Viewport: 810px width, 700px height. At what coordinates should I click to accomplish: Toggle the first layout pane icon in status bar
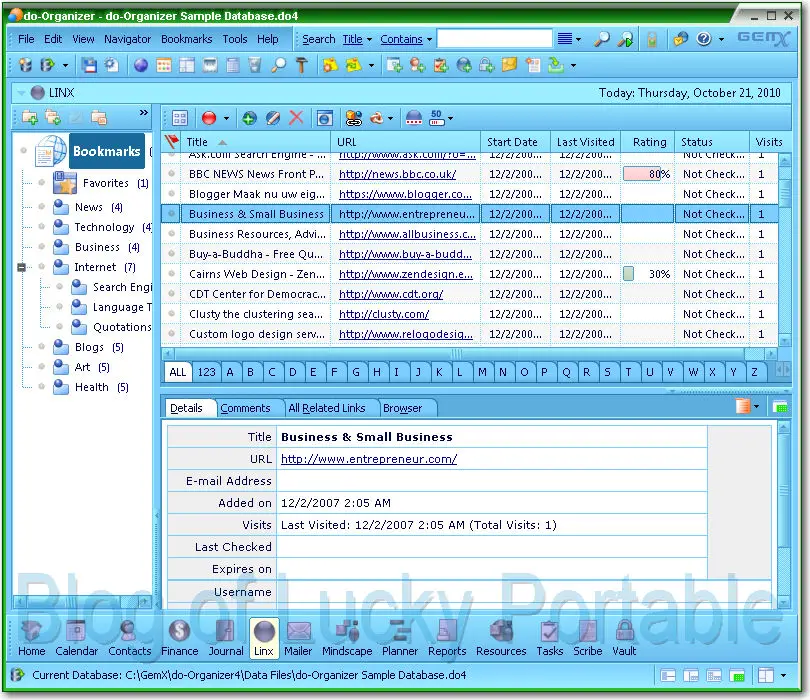coord(668,675)
